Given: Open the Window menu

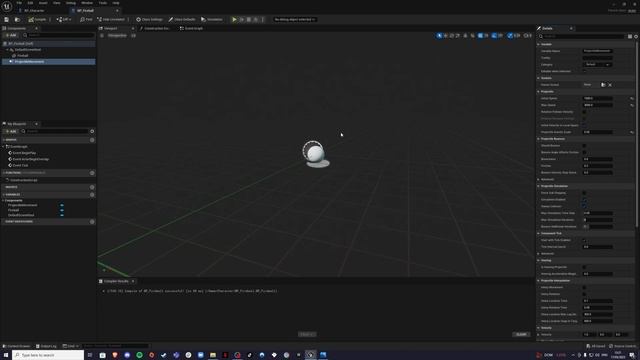Looking at the screenshot, I should [x=87, y=3].
